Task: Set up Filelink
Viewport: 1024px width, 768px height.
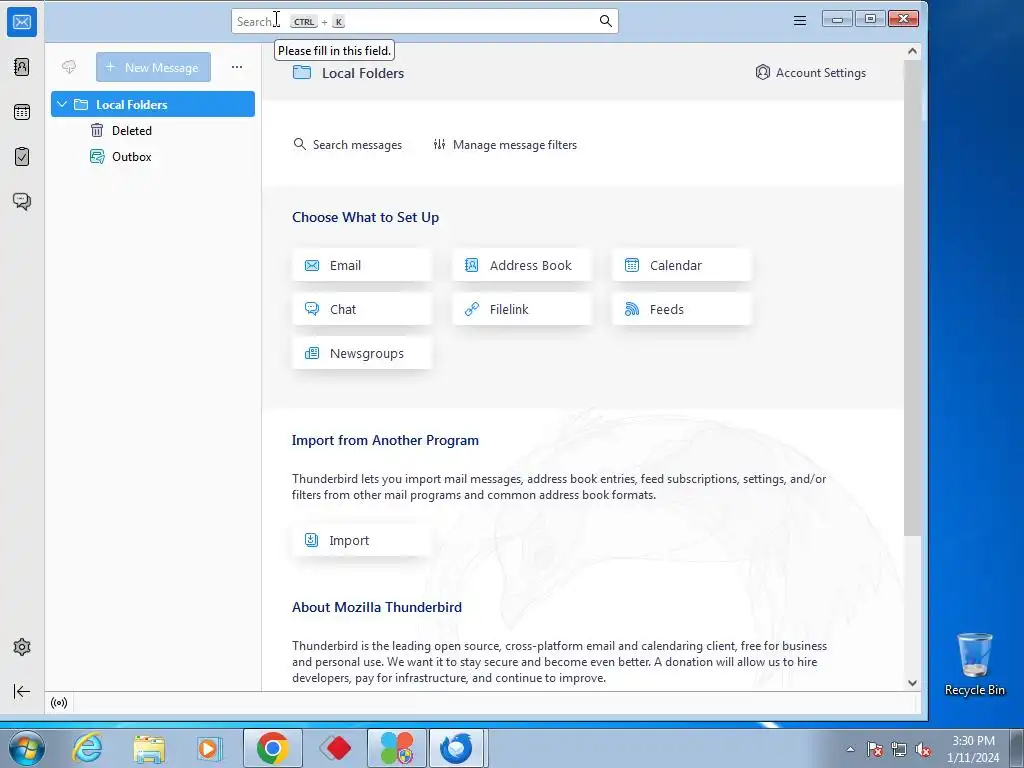Action: point(522,309)
